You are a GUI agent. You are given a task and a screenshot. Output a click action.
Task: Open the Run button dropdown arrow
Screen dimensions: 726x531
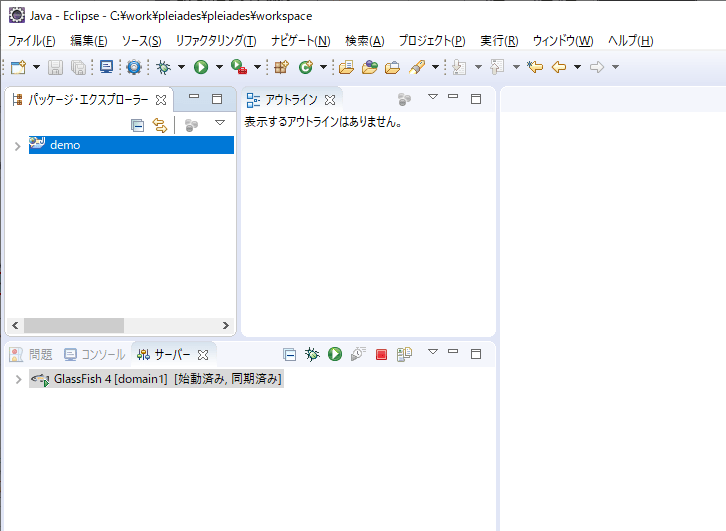click(218, 67)
